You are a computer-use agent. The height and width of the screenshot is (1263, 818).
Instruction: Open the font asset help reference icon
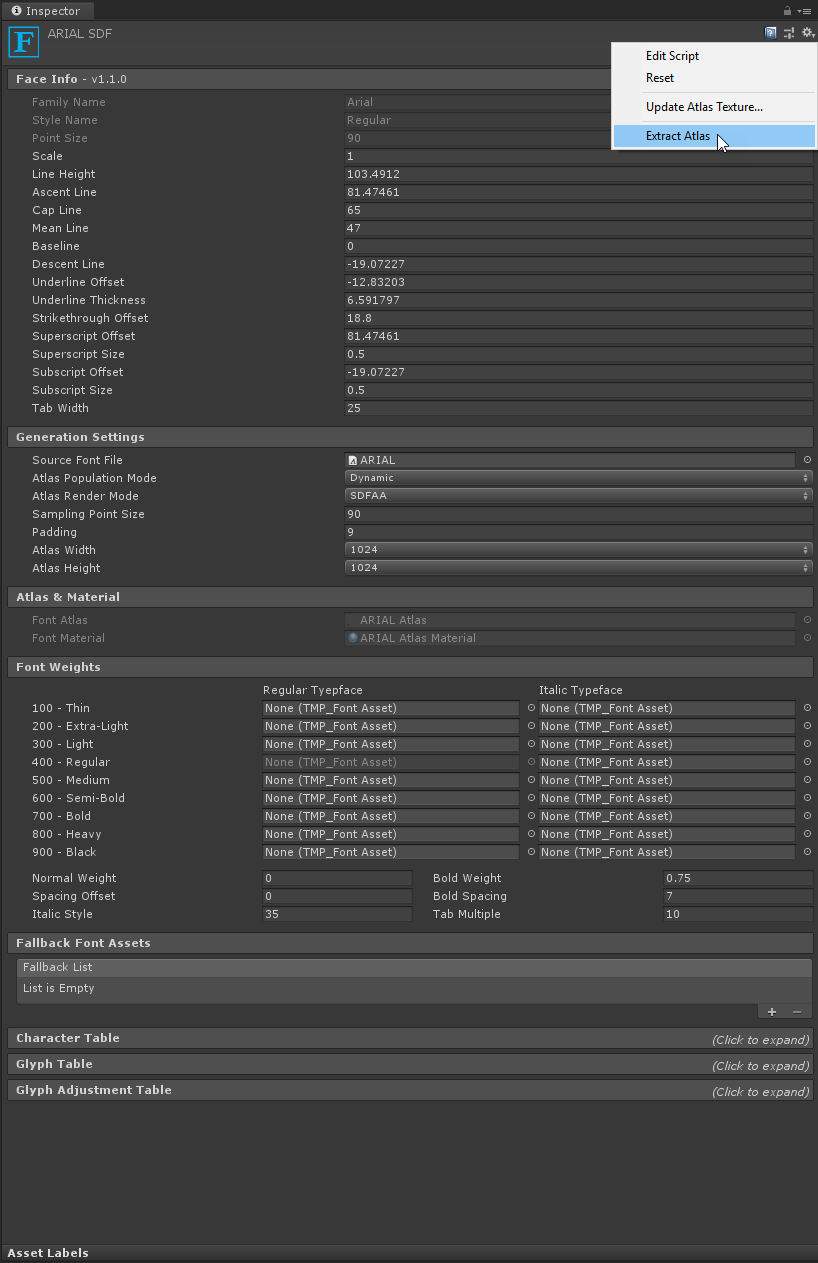tap(770, 33)
